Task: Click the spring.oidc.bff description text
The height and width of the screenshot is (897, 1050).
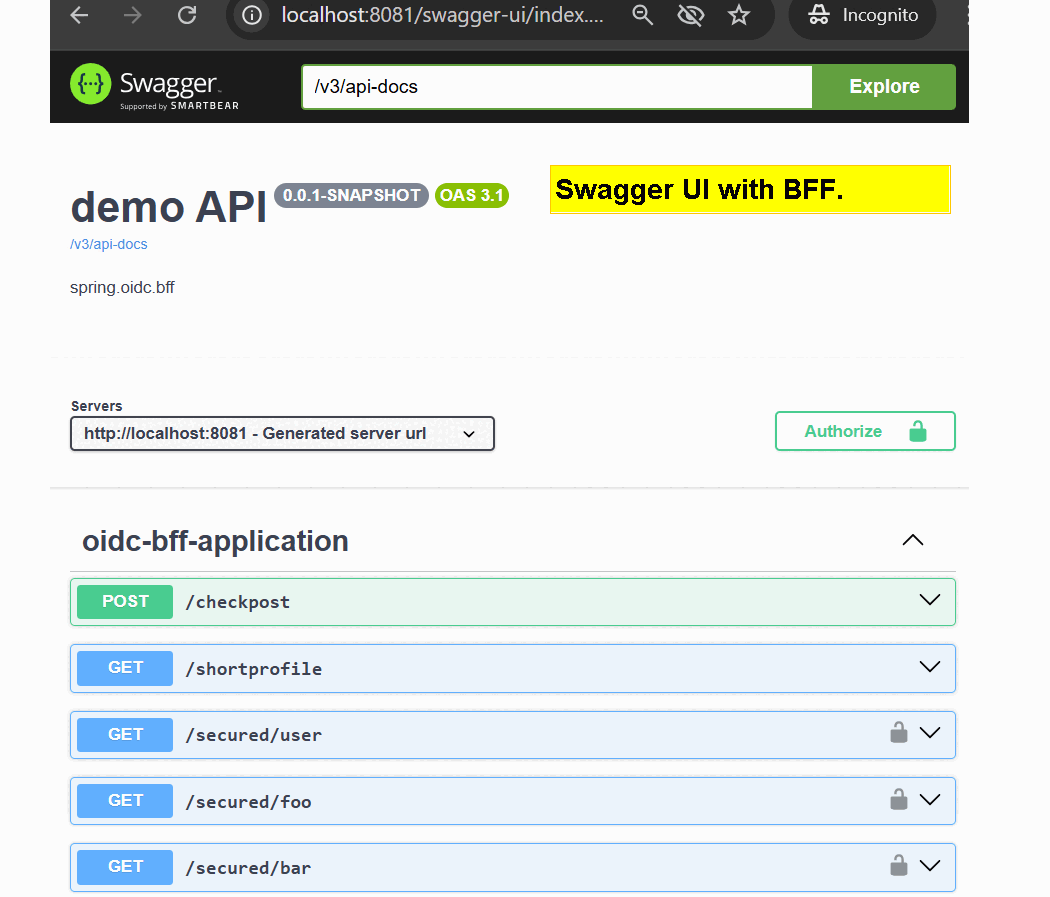Action: (122, 288)
